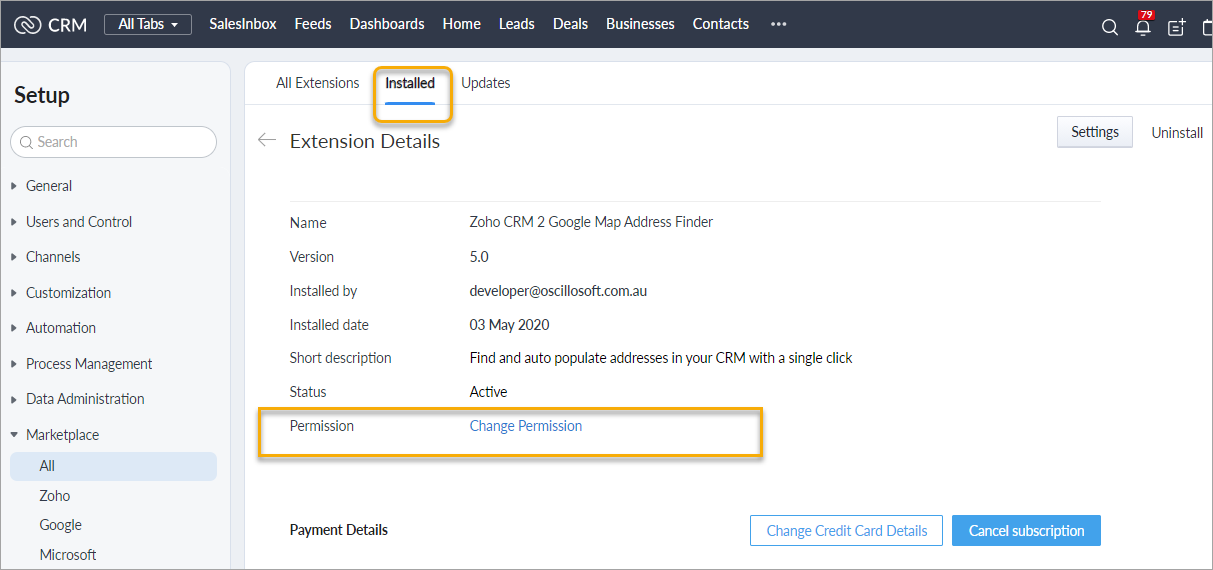
Task: Open the Dashboards module
Action: click(x=387, y=24)
